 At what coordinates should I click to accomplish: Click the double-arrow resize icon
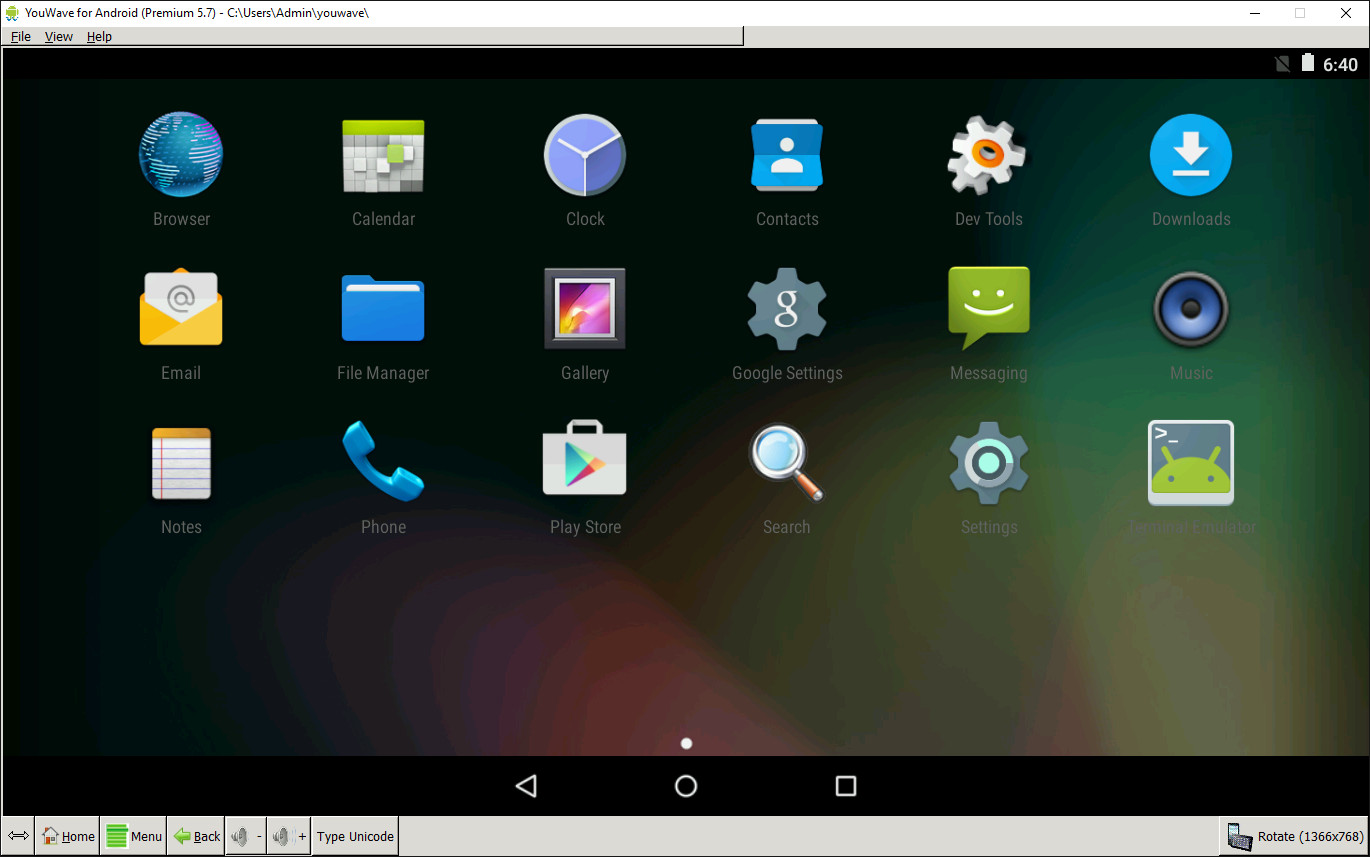[x=18, y=836]
